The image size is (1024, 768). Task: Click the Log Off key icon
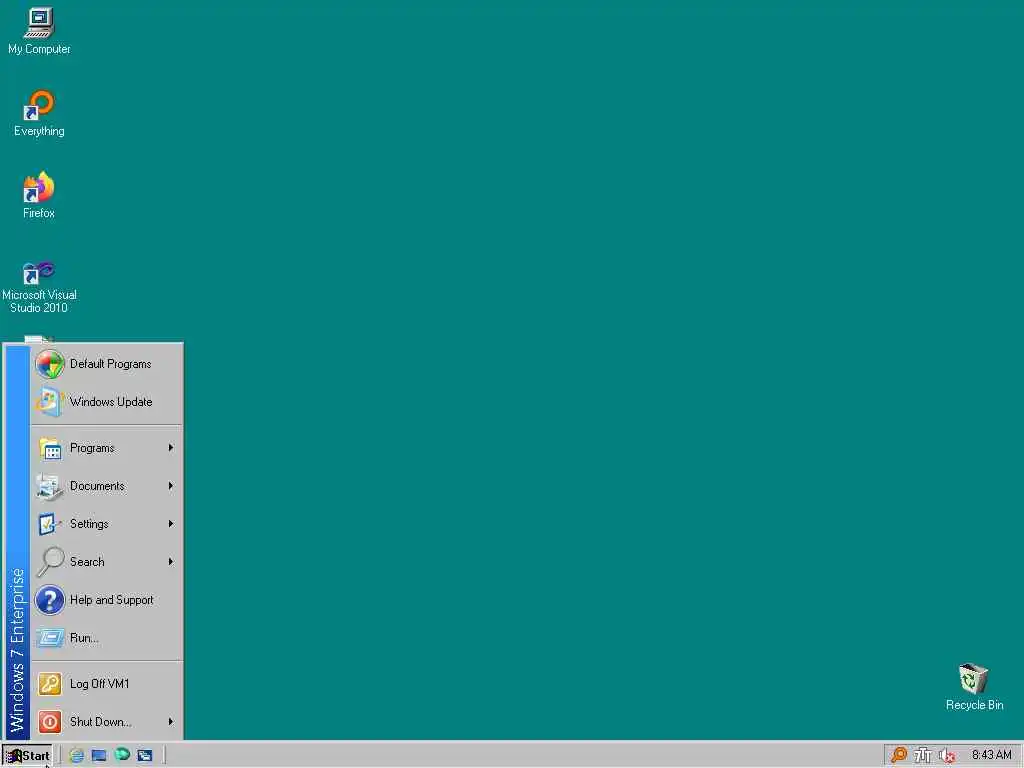pos(50,684)
